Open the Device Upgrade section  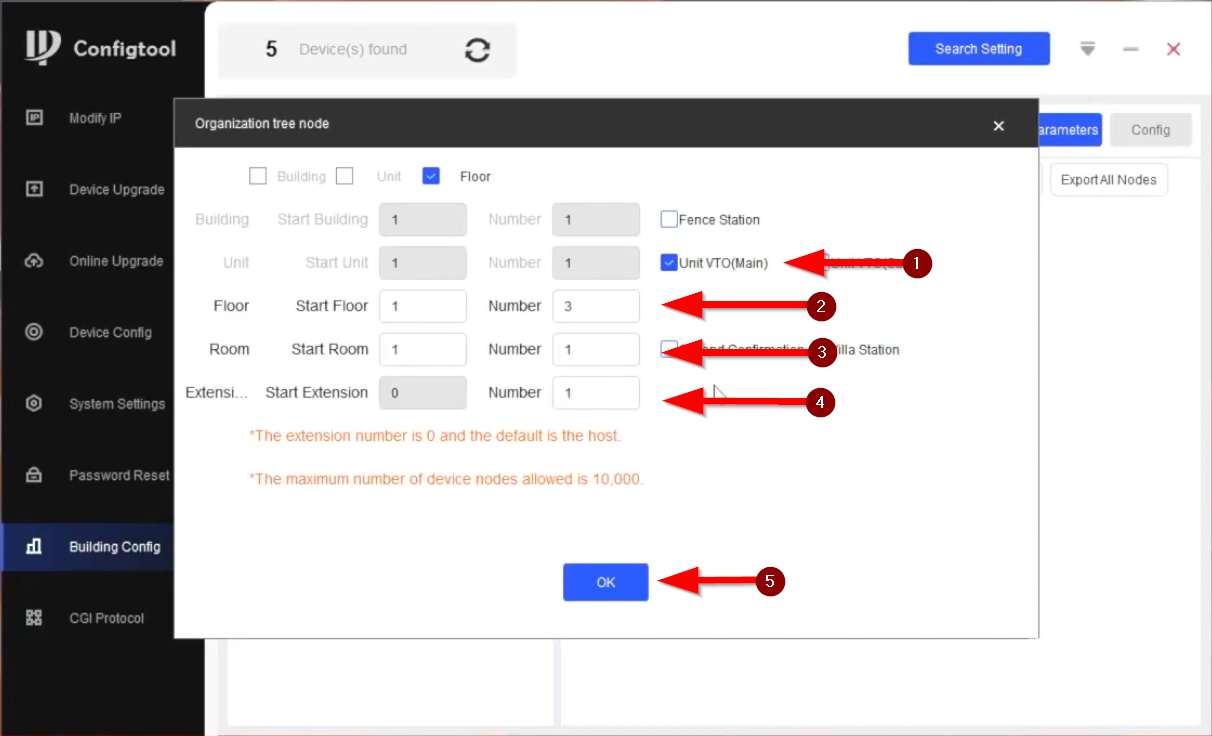pos(116,190)
